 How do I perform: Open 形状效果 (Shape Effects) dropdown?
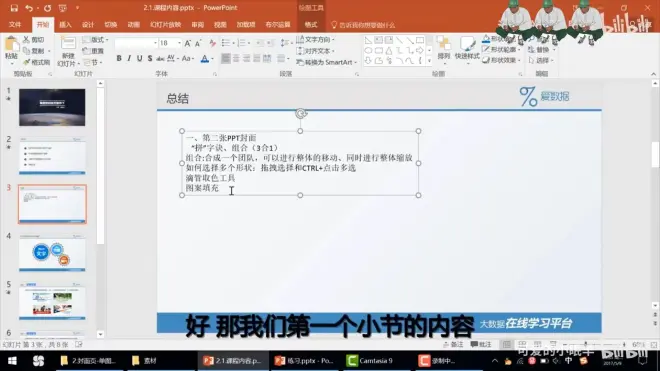(502, 60)
